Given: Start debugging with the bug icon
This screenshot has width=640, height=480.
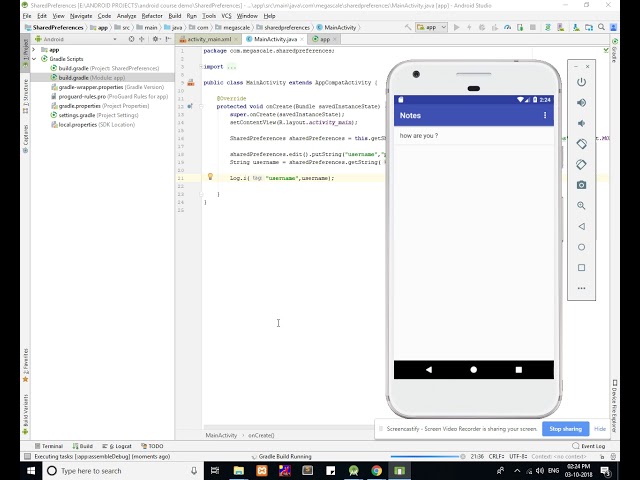Looking at the screenshot, I should 482,27.
